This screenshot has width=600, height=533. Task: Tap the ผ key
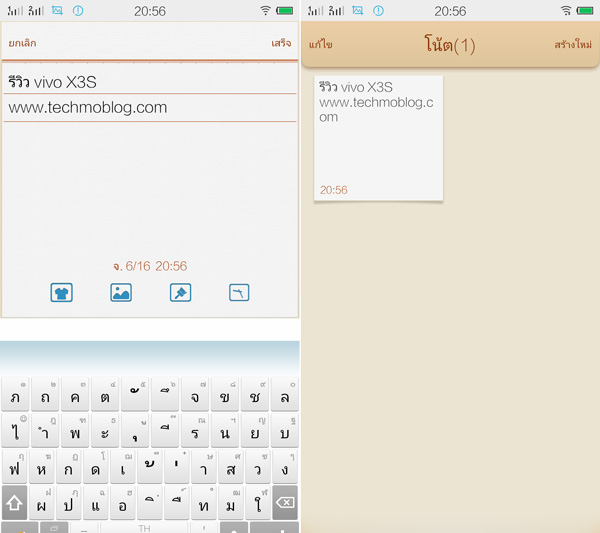pyautogui.click(x=42, y=503)
